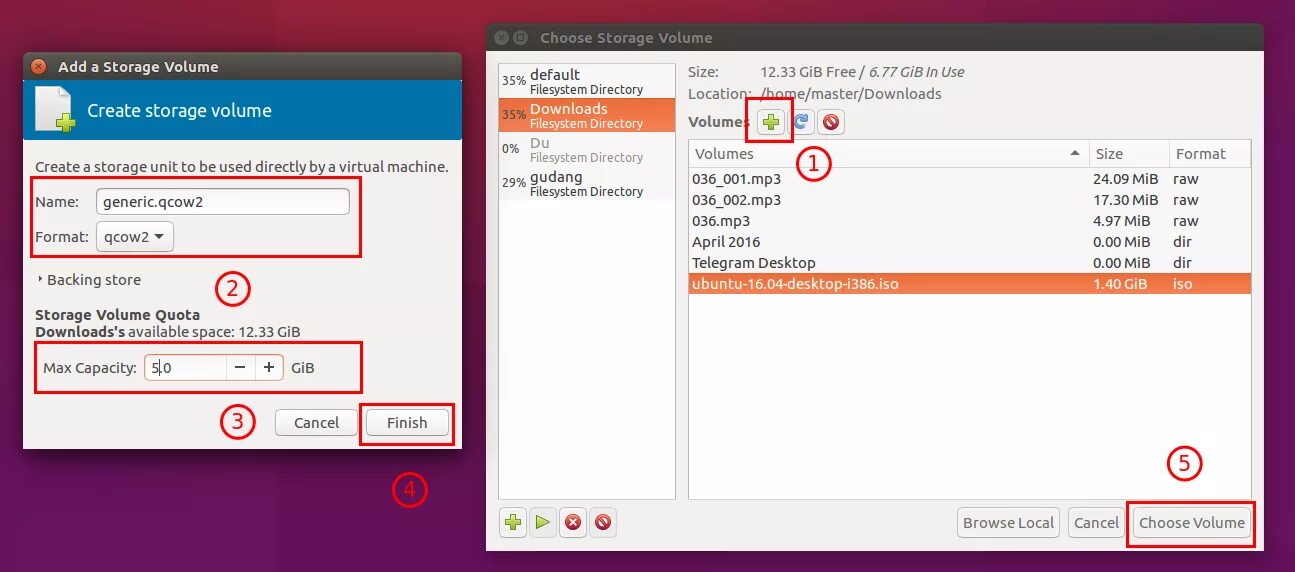Click the 24.09 MiB size cell
The width and height of the screenshot is (1295, 572).
[1125, 179]
